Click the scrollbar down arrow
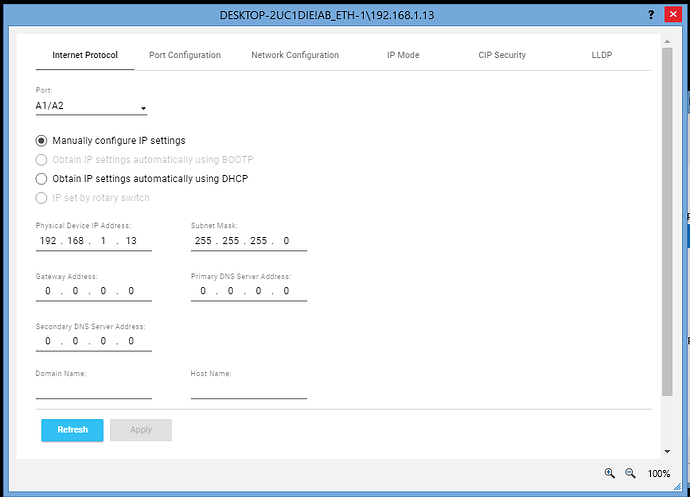690x497 pixels. point(667,452)
